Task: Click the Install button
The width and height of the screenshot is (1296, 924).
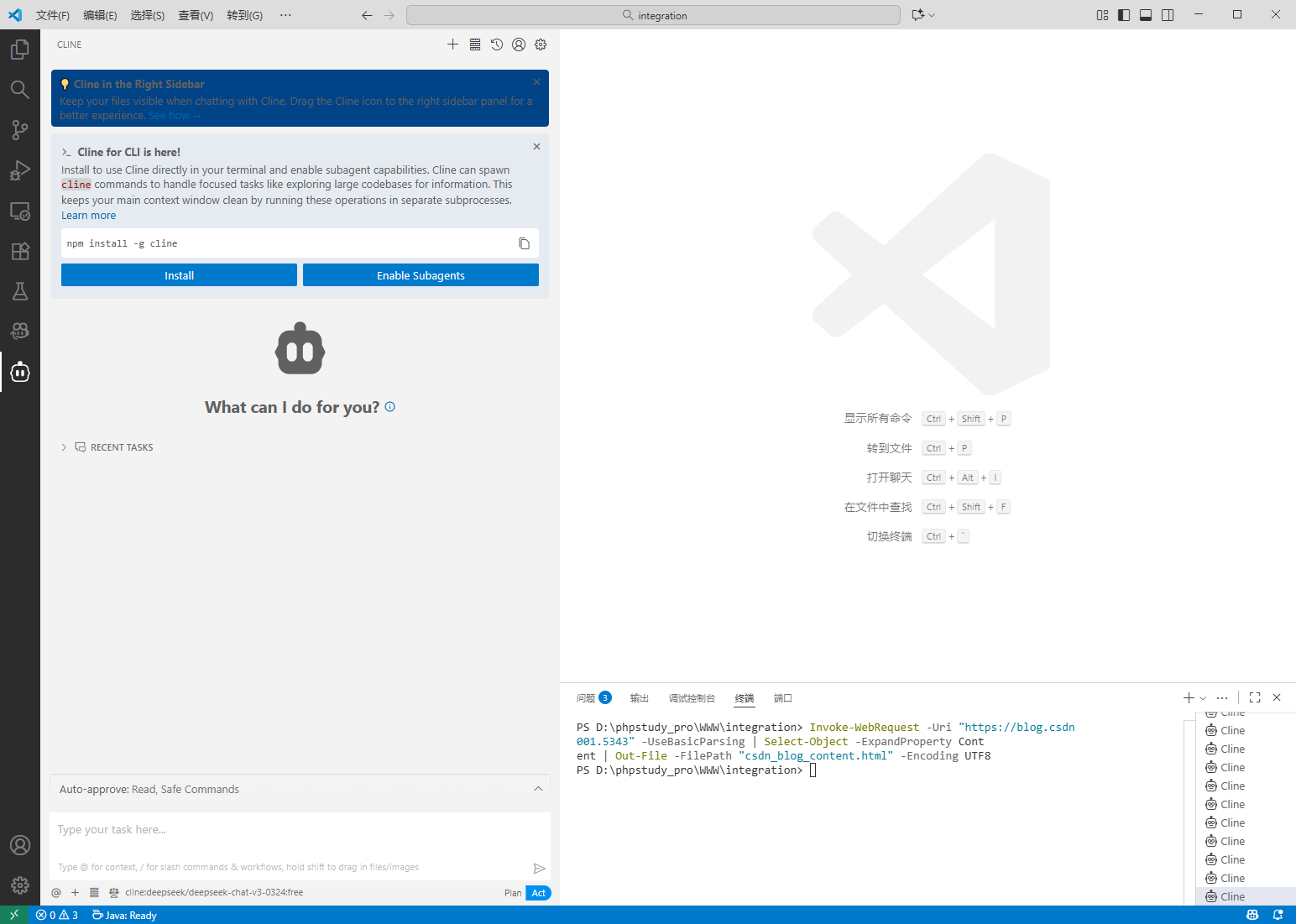Action: (x=179, y=275)
